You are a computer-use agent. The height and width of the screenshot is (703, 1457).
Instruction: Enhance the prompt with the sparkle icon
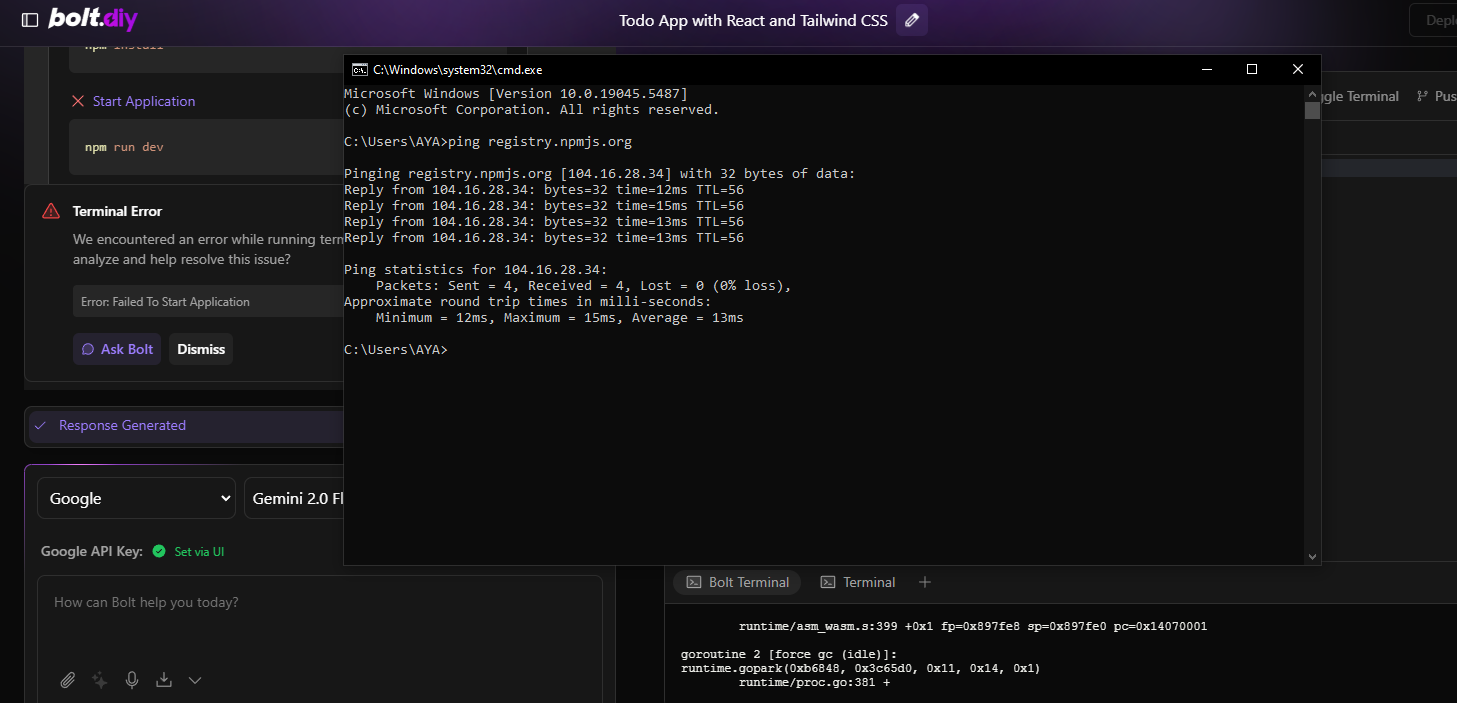100,680
